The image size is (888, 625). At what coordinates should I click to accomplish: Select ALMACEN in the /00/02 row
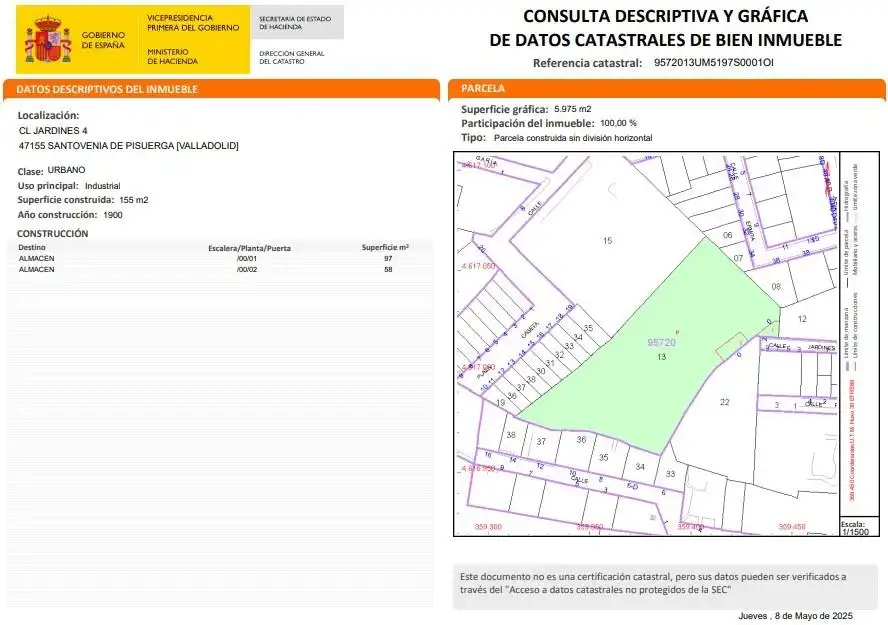[x=36, y=269]
